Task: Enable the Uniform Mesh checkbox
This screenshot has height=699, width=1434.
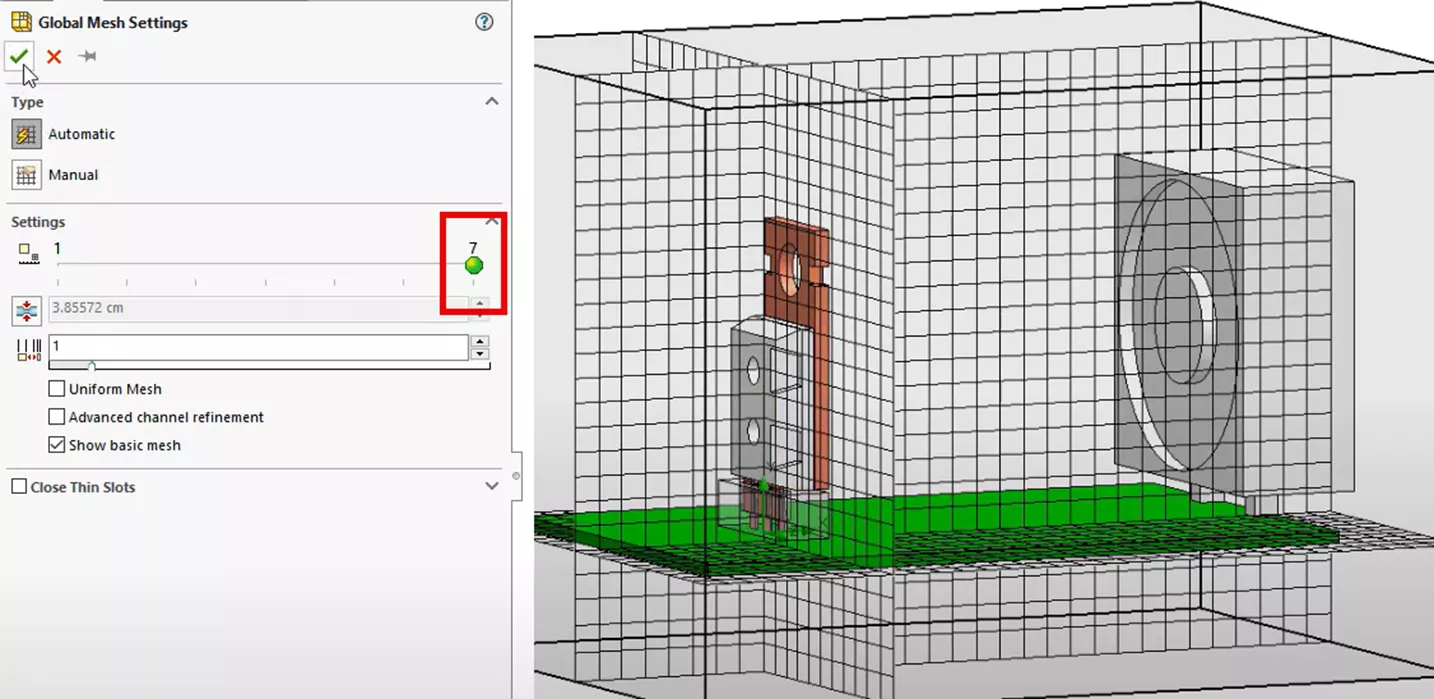Action: click(57, 389)
